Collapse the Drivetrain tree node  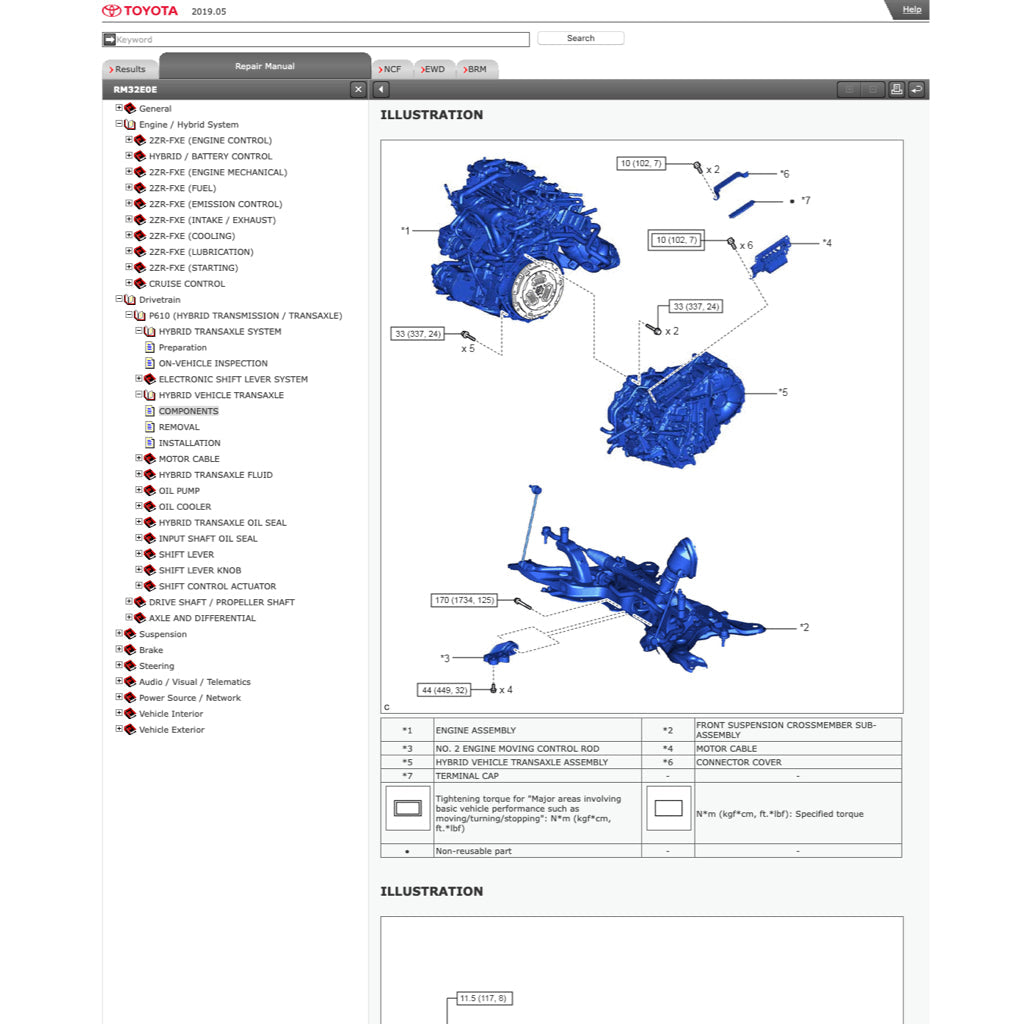119,299
